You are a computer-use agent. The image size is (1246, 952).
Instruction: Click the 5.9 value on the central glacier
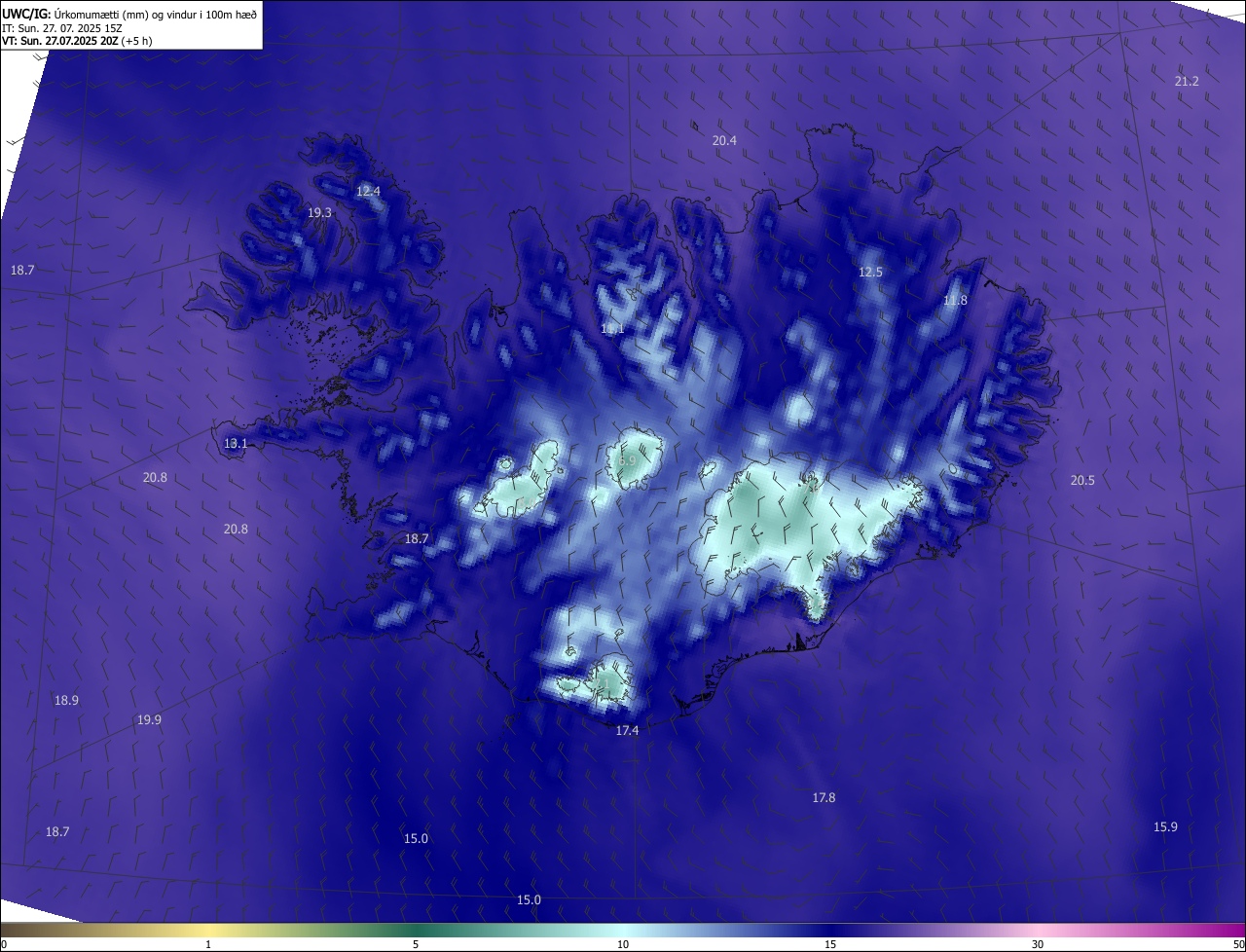coord(627,459)
